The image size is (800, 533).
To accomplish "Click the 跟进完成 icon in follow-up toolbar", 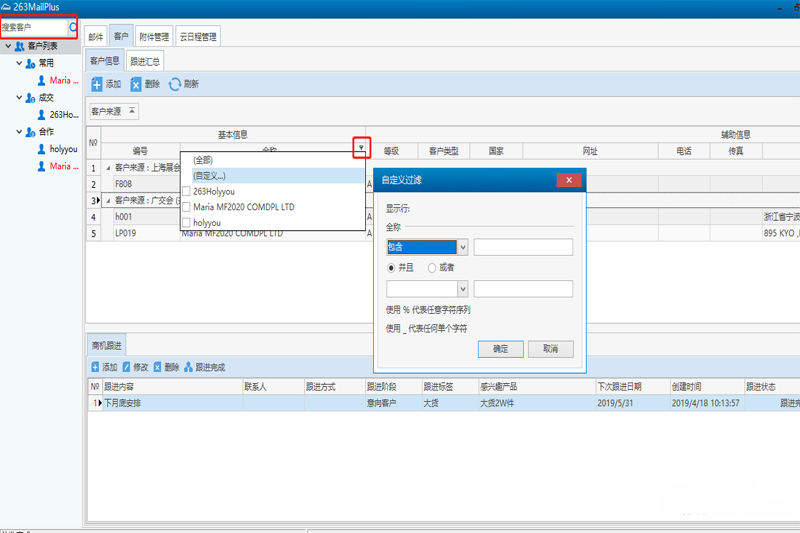I will coord(188,367).
